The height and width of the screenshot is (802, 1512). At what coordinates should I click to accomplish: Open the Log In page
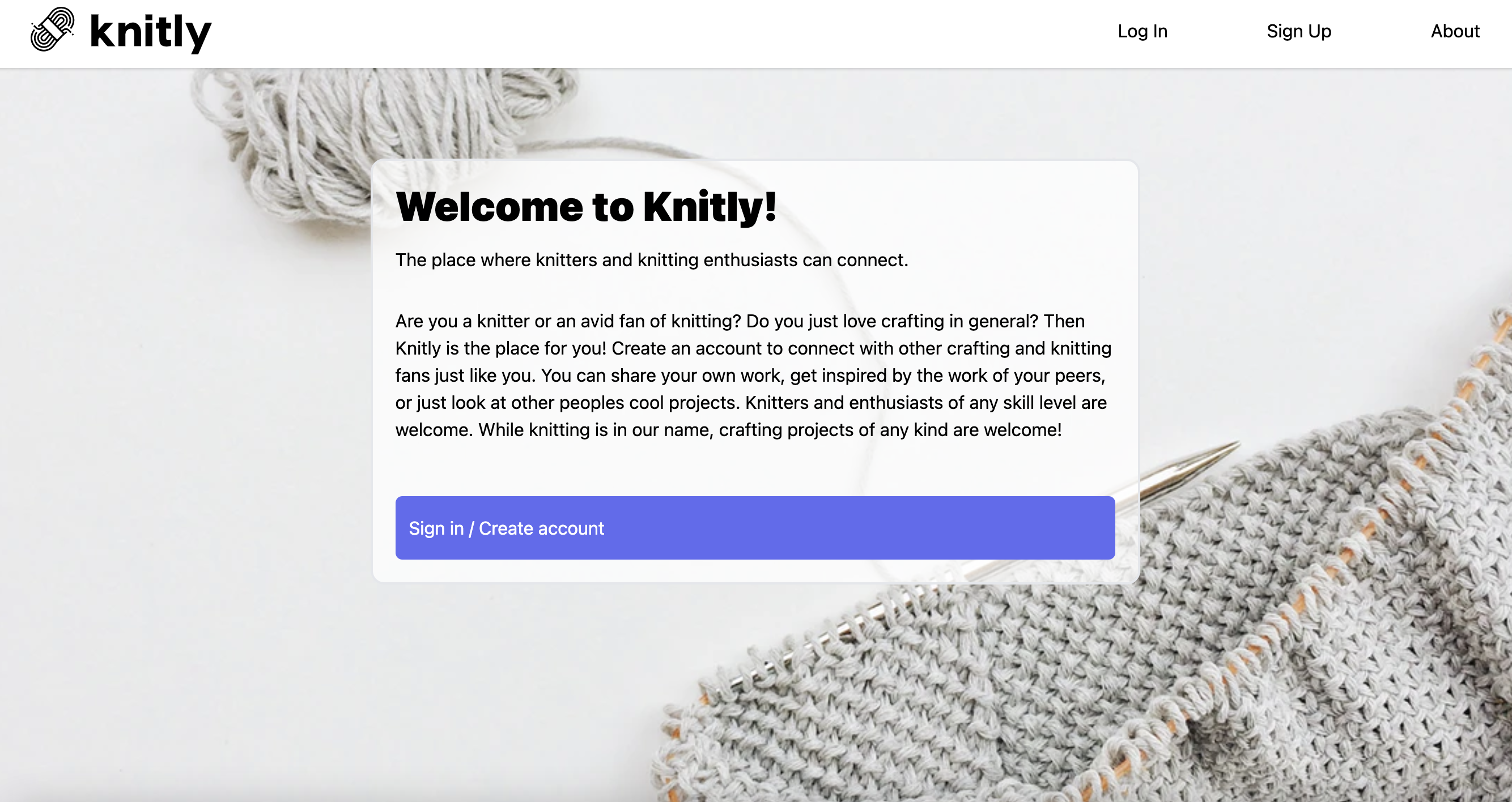pyautogui.click(x=1143, y=31)
